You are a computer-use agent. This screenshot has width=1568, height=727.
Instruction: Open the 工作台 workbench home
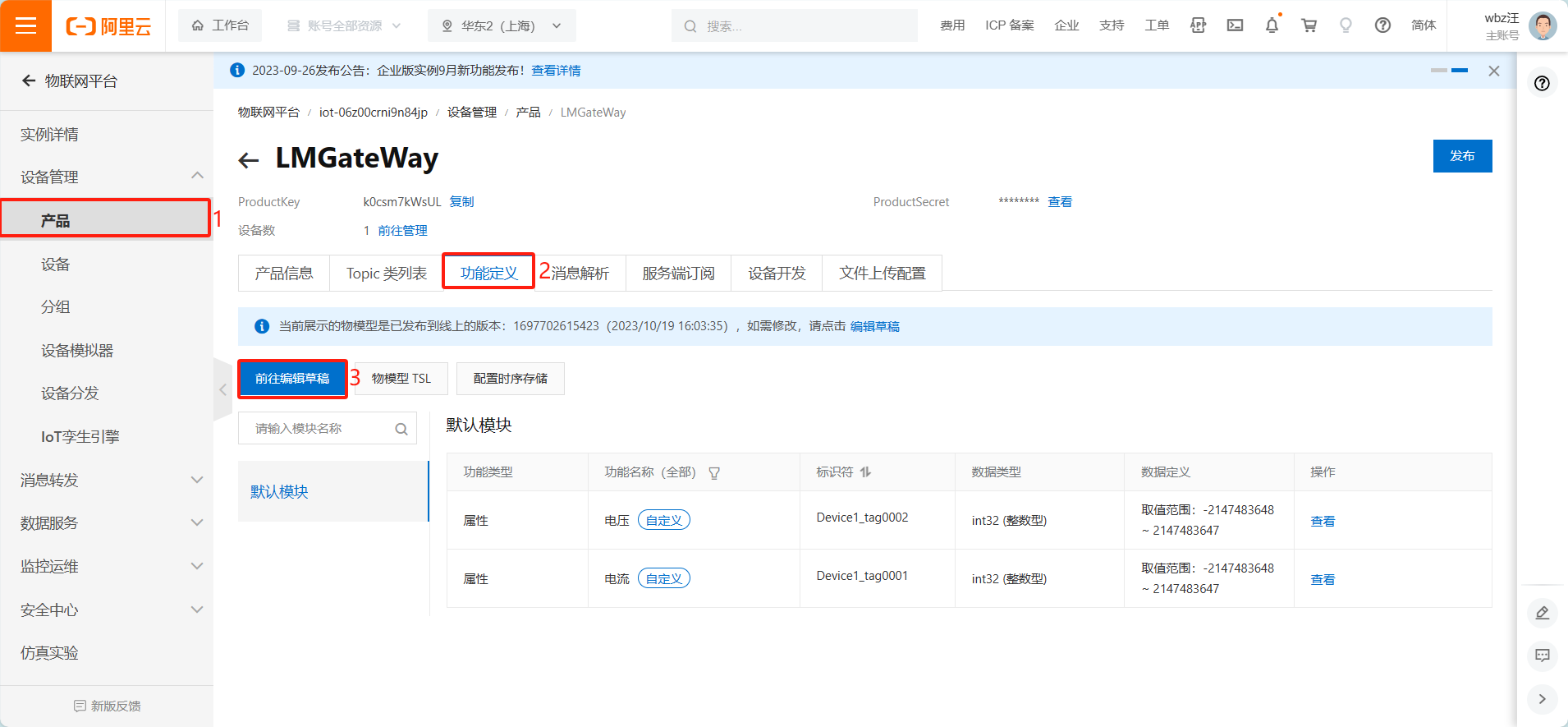pyautogui.click(x=220, y=25)
